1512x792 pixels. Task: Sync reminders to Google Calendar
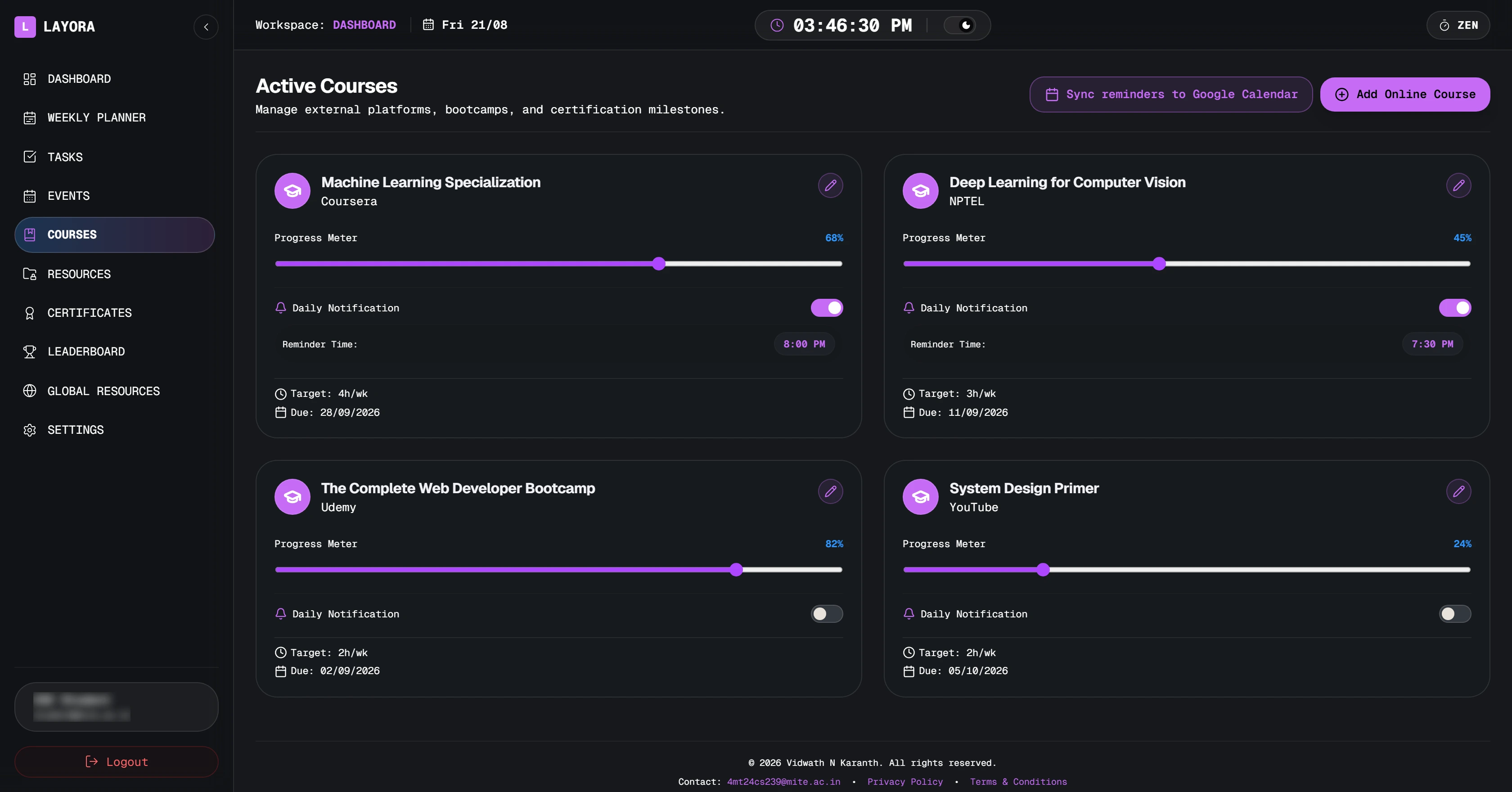pyautogui.click(x=1171, y=94)
